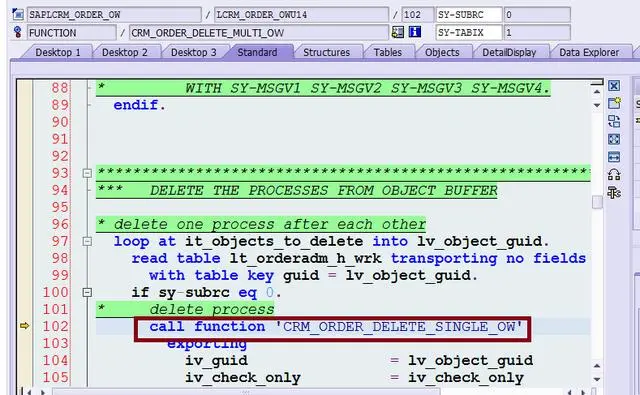This screenshot has width=640, height=395.
Task: Click line number 92
Action: coord(60,156)
